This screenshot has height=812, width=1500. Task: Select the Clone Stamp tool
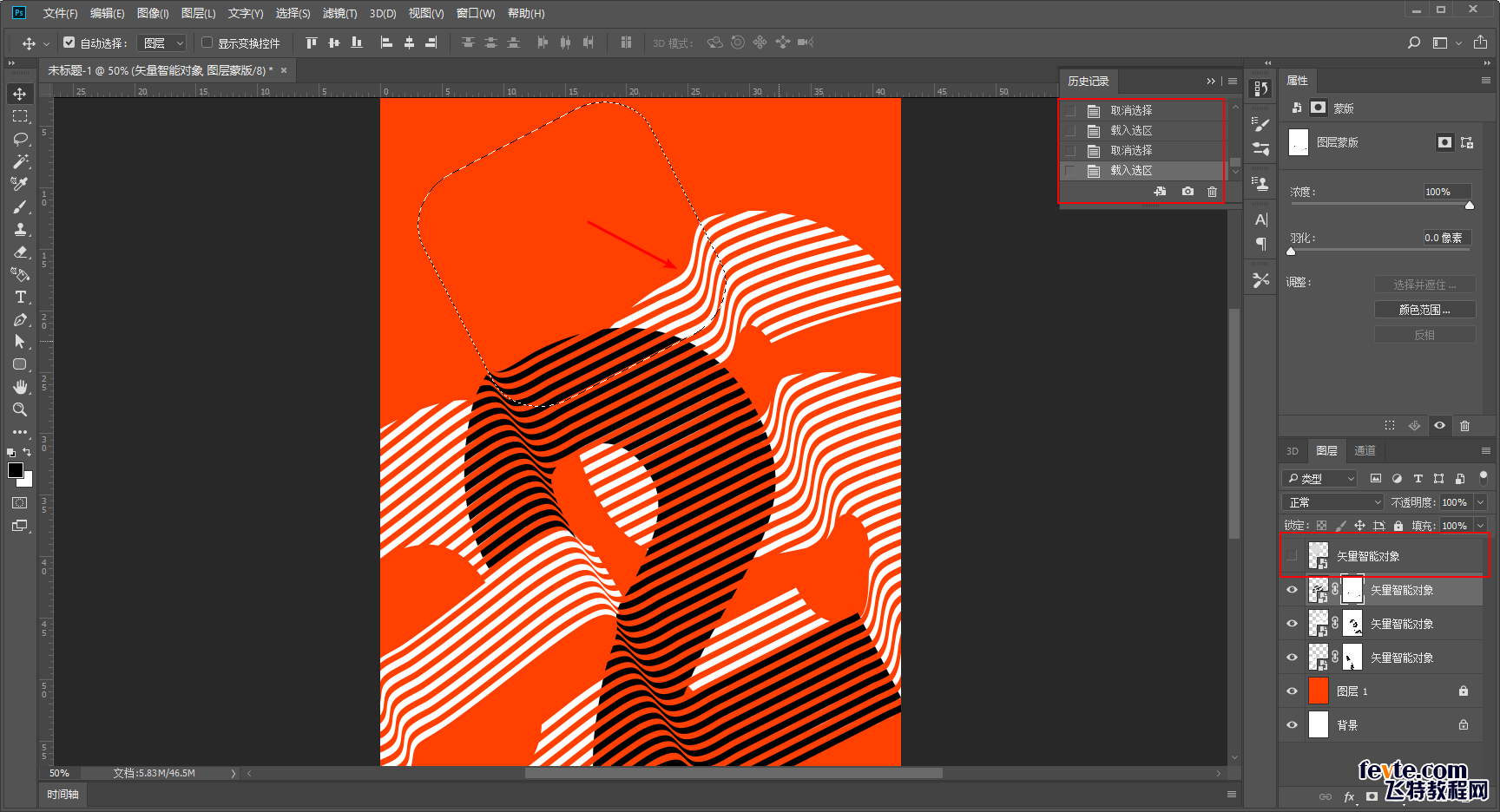[x=20, y=229]
